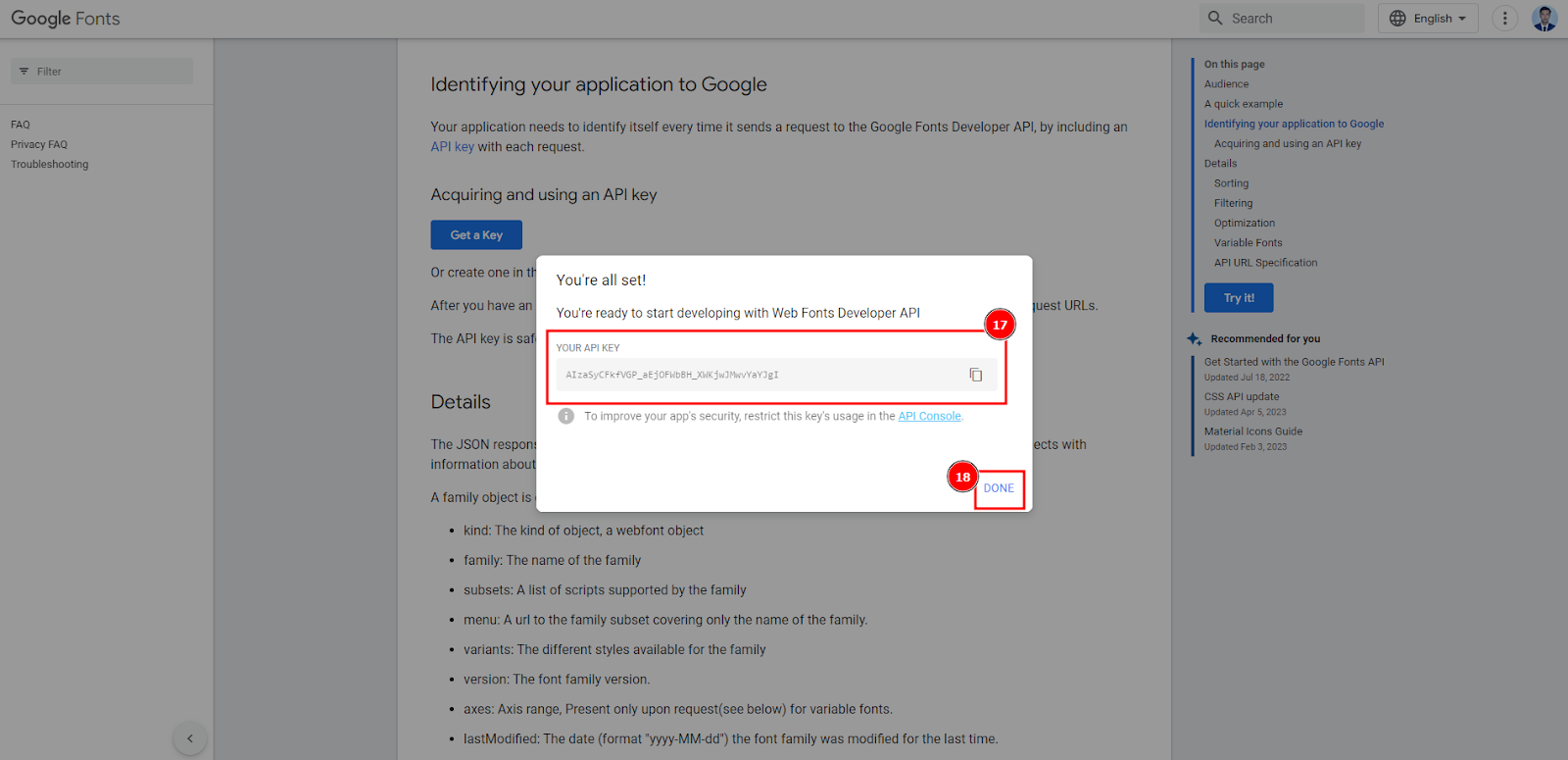1568x760 pixels.
Task: Click the globe language icon
Action: click(x=1397, y=18)
